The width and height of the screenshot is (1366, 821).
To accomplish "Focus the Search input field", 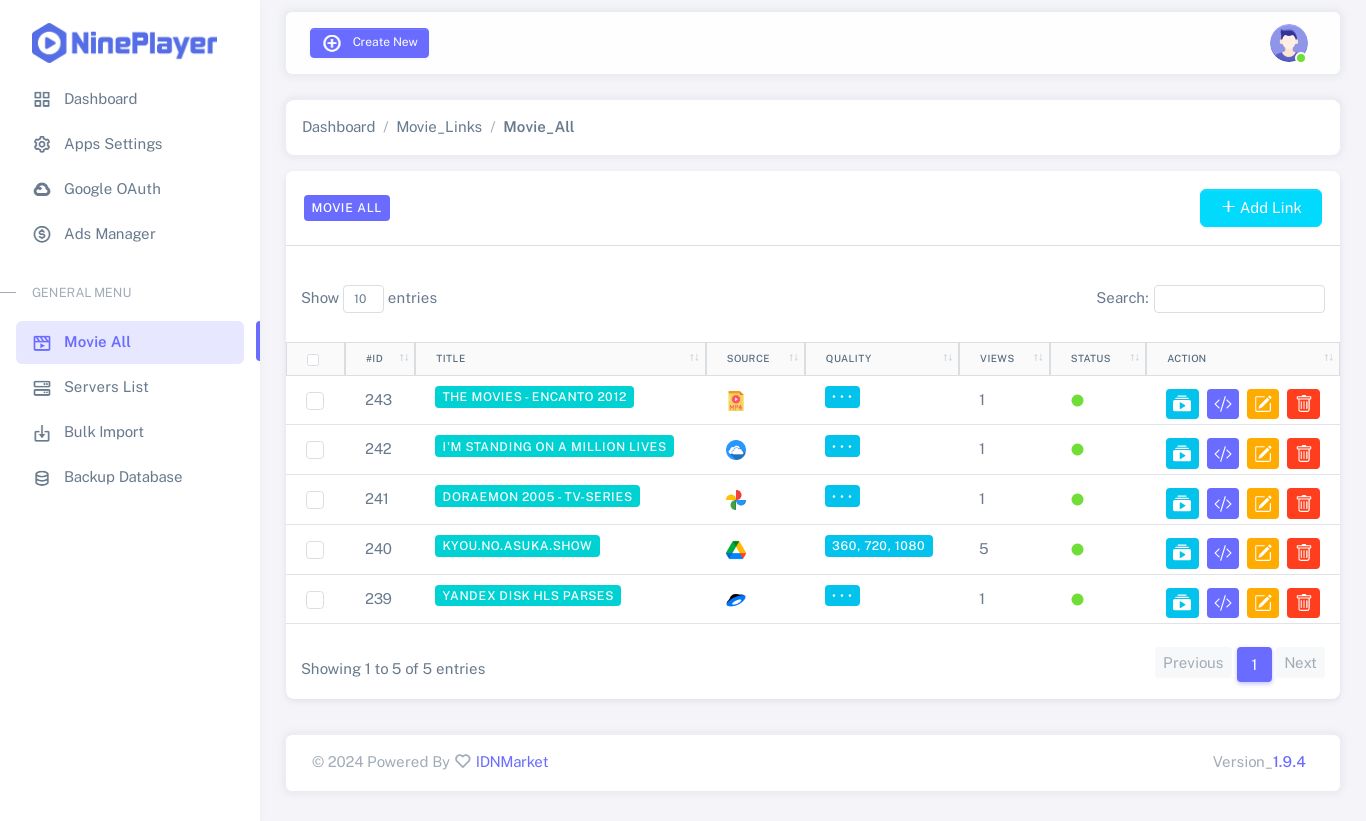I will [1239, 299].
